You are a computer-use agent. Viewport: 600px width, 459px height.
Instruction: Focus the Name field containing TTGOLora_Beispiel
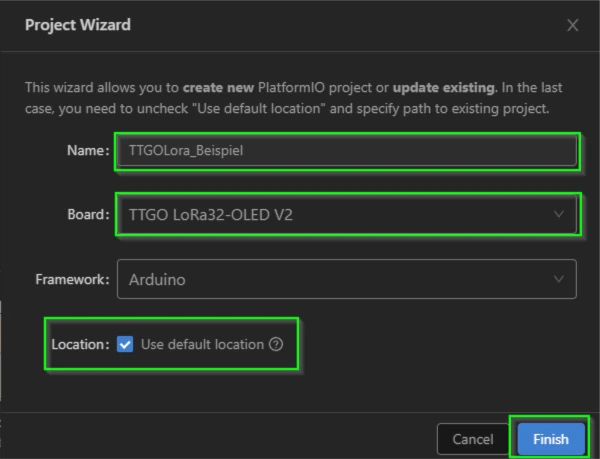(347, 151)
